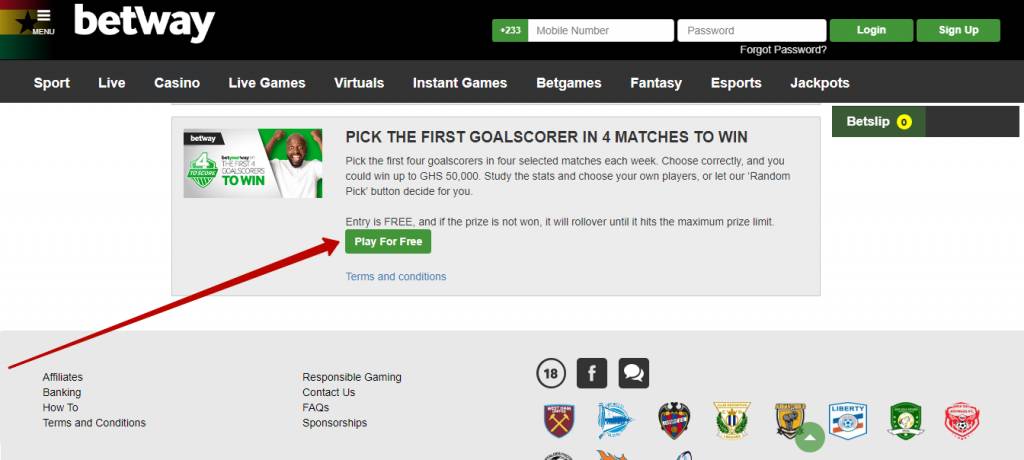1024x460 pixels.
Task: Open the Forgot Password link
Action: coord(783,50)
